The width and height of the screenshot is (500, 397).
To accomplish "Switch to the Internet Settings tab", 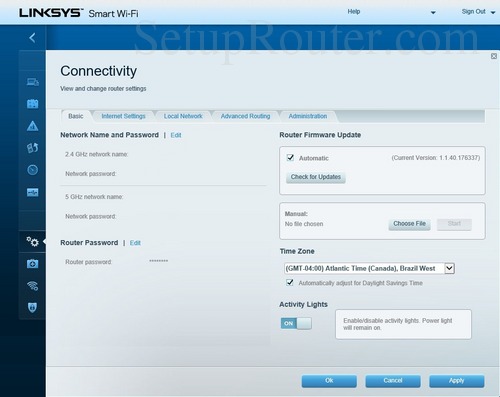I will [123, 116].
